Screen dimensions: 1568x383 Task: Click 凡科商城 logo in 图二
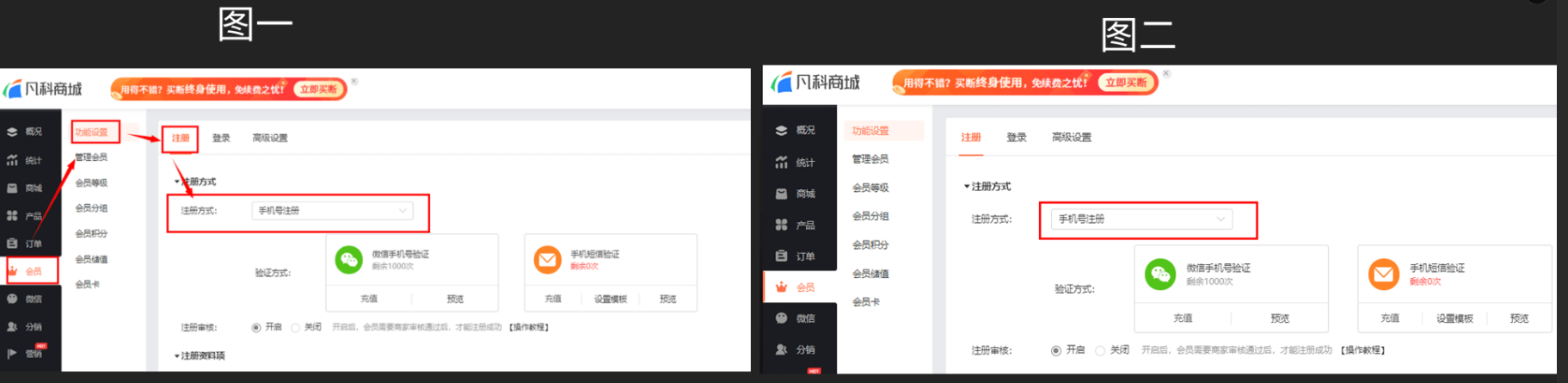815,83
